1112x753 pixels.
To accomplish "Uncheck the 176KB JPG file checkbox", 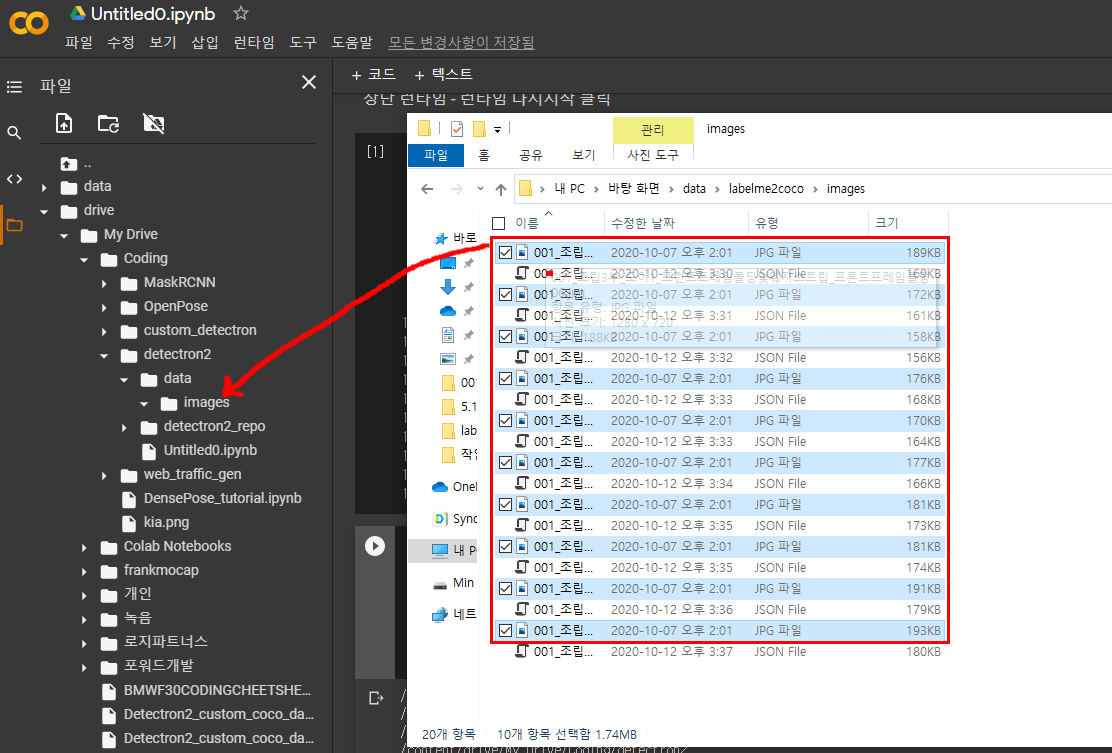I will (506, 379).
